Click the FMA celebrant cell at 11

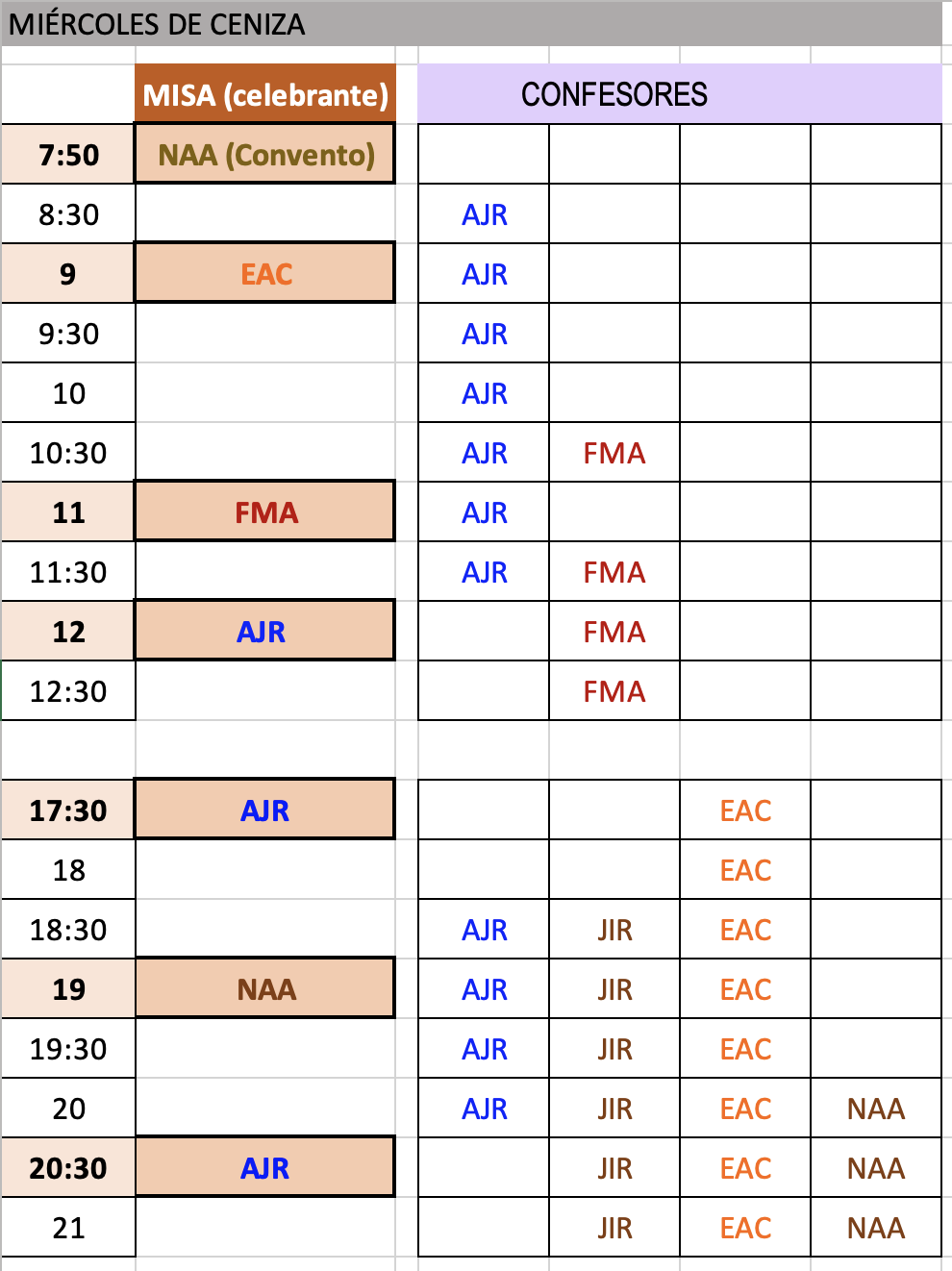pos(265,512)
